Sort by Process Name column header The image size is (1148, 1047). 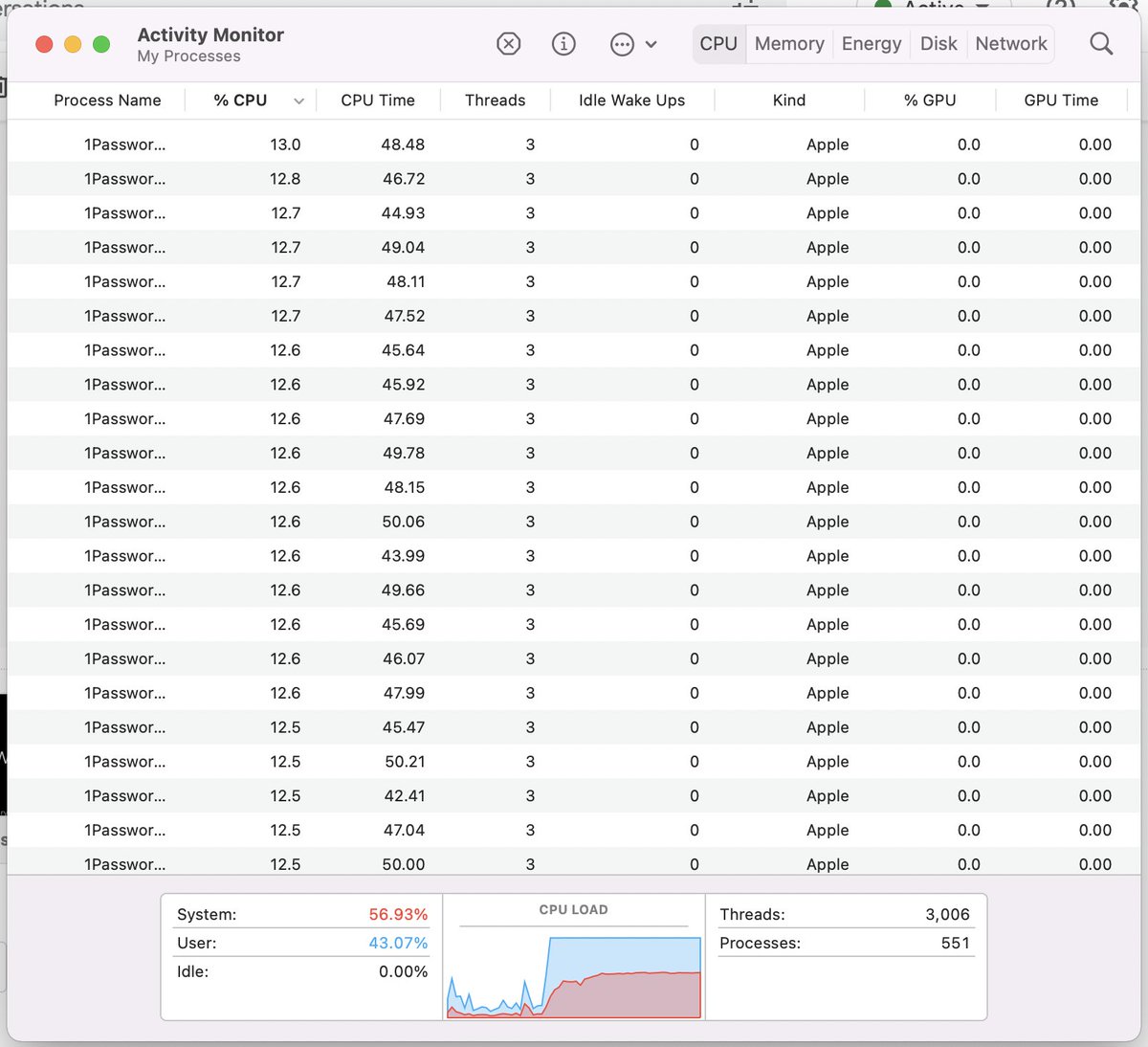pos(107,100)
